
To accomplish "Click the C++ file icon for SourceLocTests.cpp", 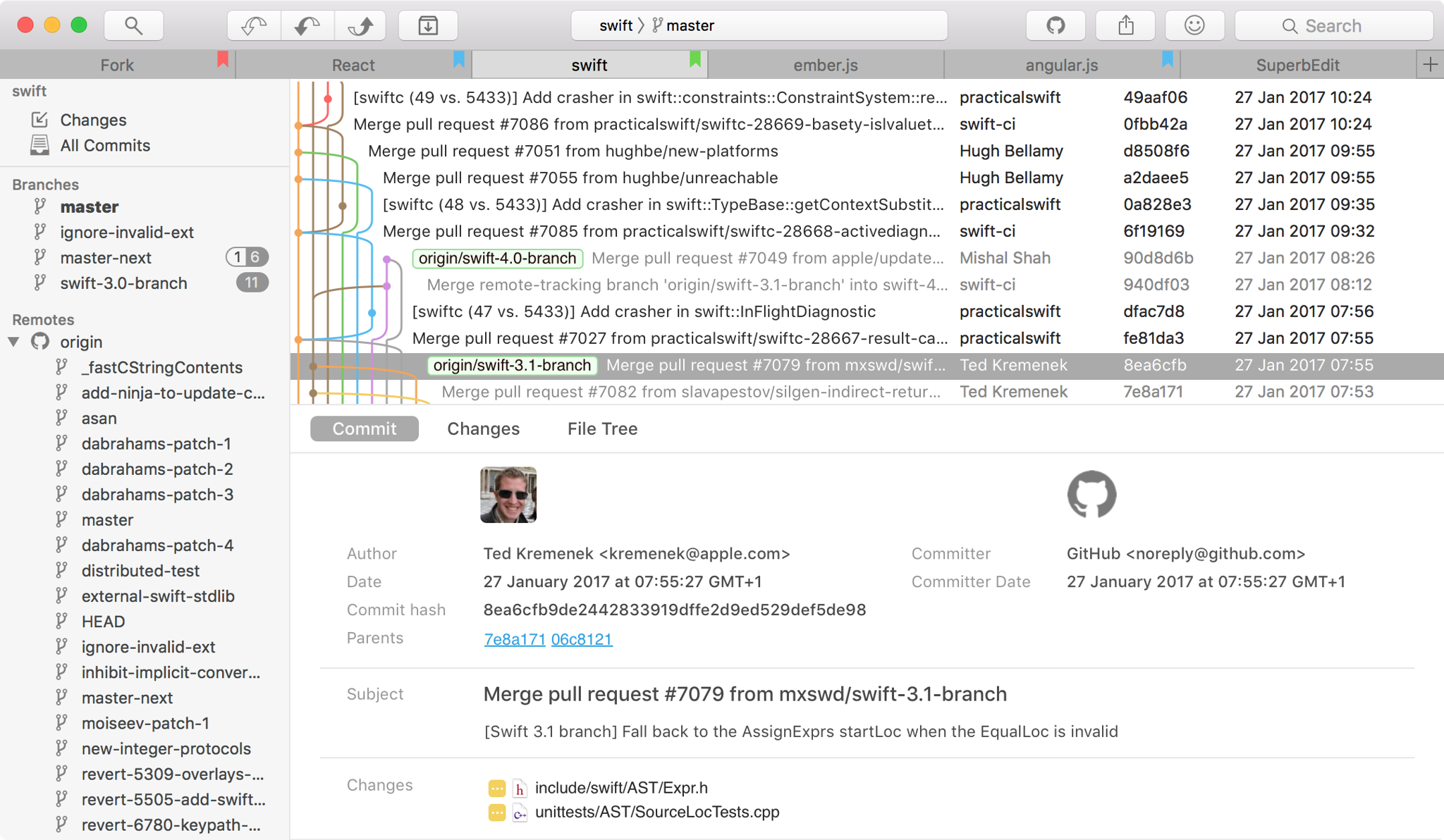I will click(520, 813).
